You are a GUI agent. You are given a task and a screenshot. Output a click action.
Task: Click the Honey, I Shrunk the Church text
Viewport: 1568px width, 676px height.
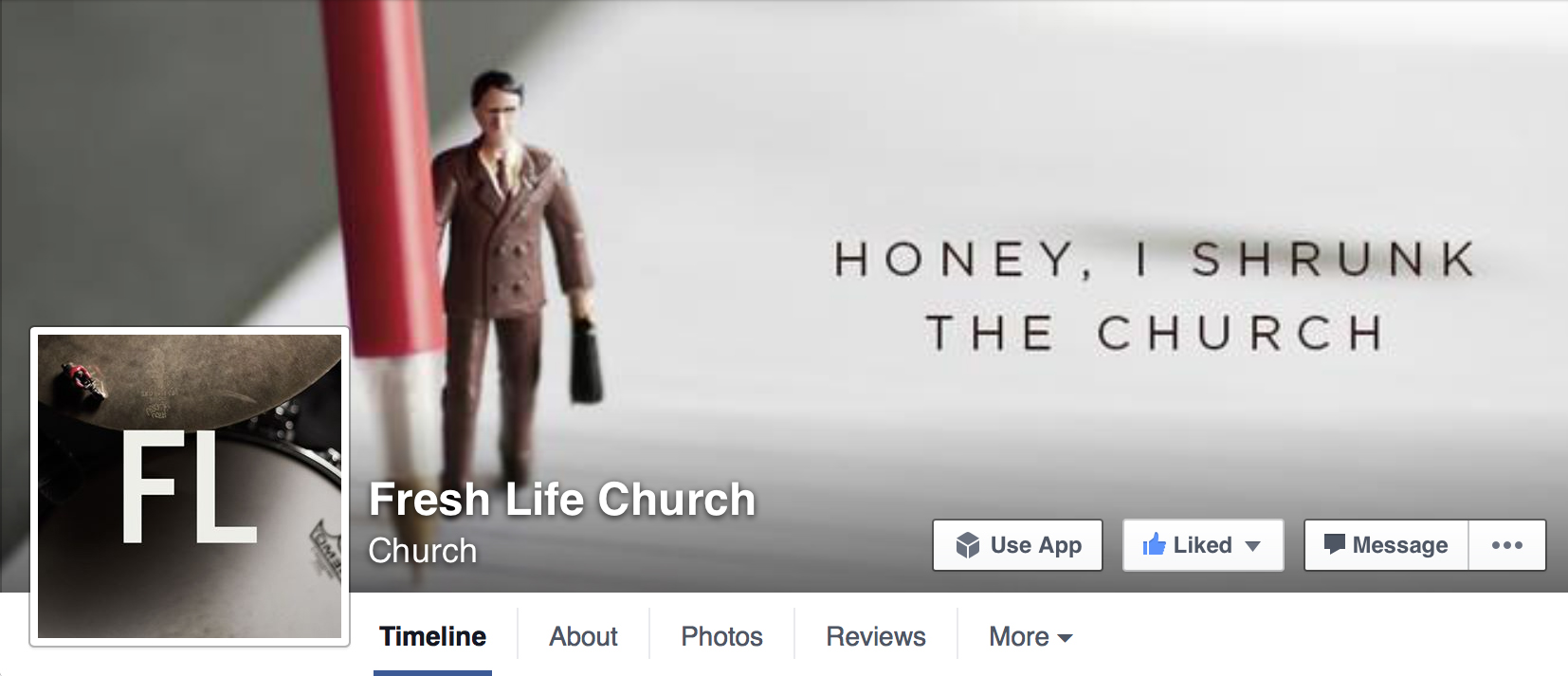point(1154,296)
